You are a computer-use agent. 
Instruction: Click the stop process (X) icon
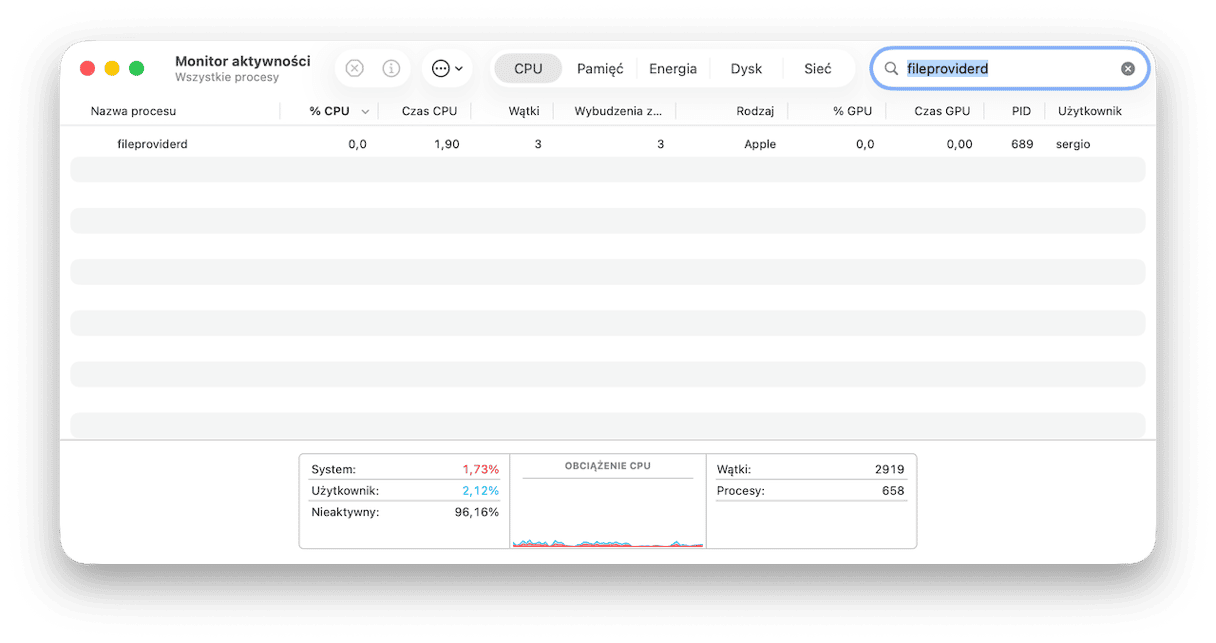coord(354,68)
